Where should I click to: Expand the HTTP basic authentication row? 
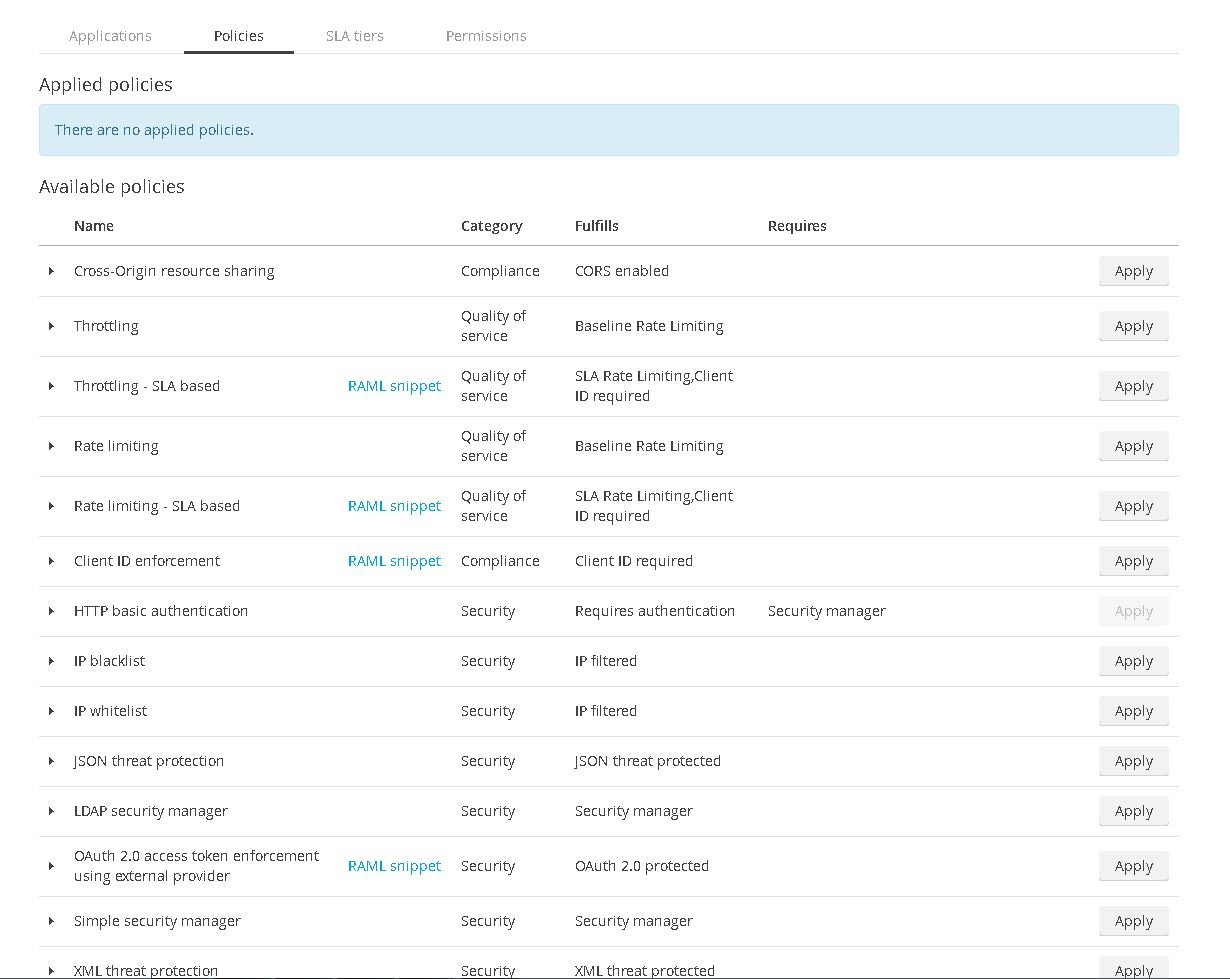(x=51, y=611)
